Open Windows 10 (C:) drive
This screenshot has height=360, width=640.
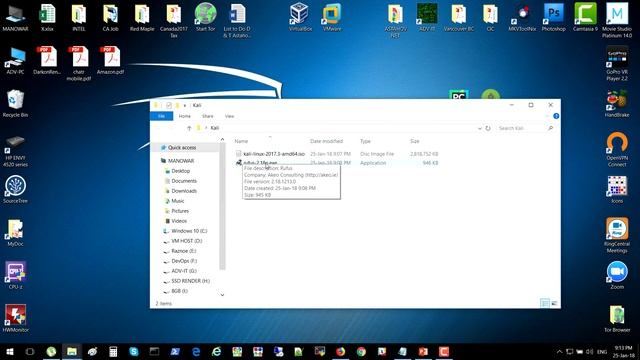189,231
